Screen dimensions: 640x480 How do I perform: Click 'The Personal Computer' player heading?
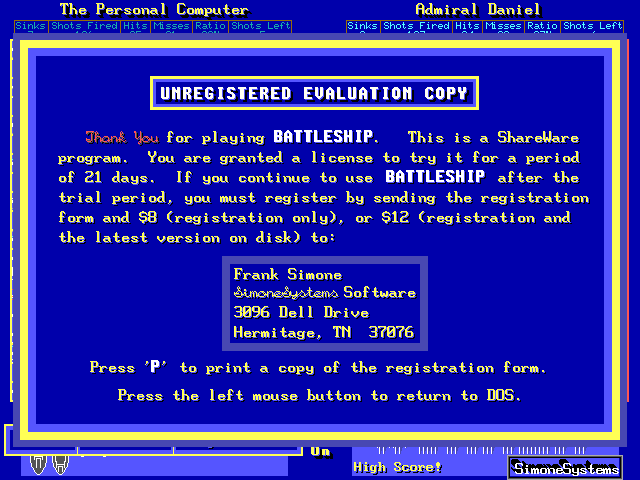pyautogui.click(x=154, y=9)
